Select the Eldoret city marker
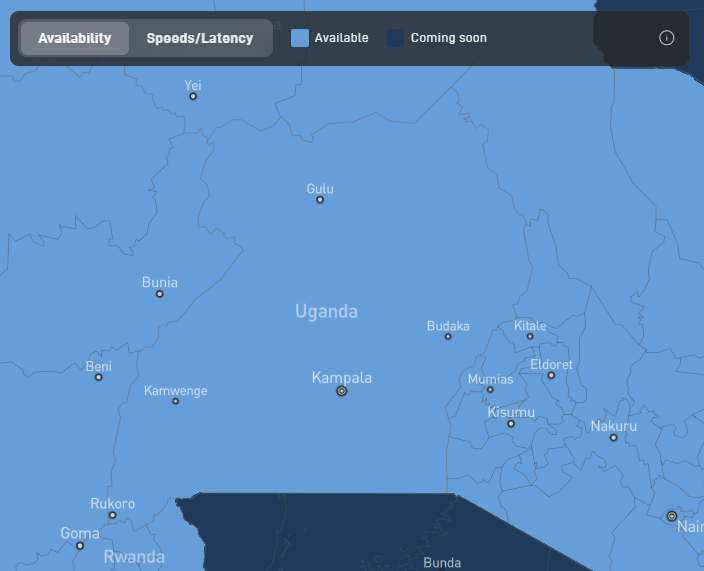 [551, 375]
